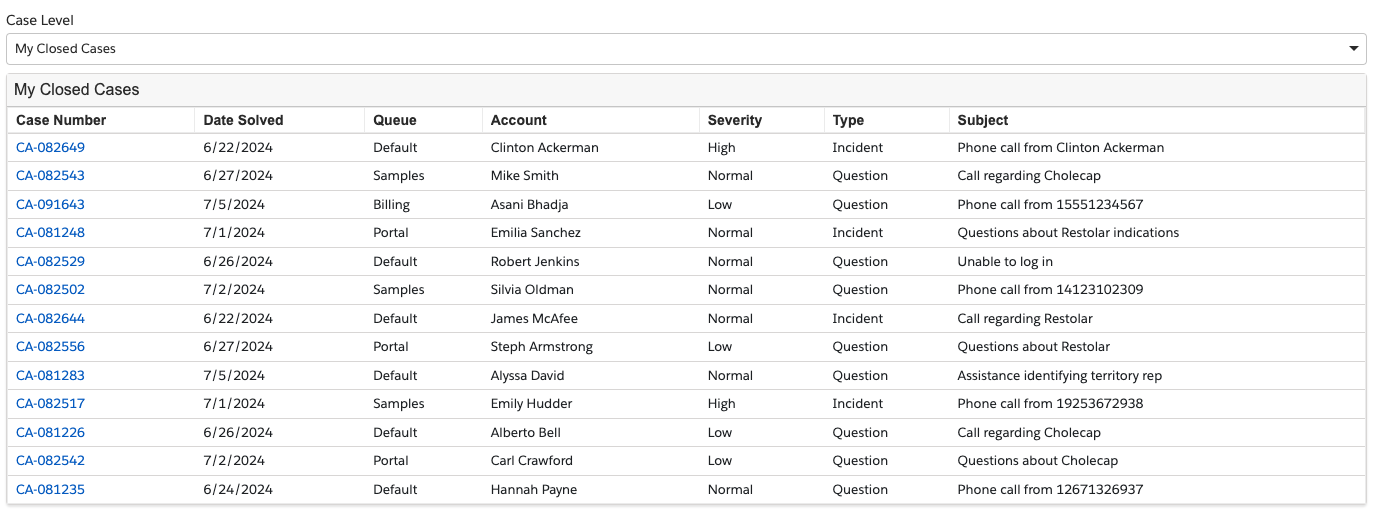Open case CA-081248 link
The width and height of the screenshot is (1374, 512).
click(x=50, y=232)
